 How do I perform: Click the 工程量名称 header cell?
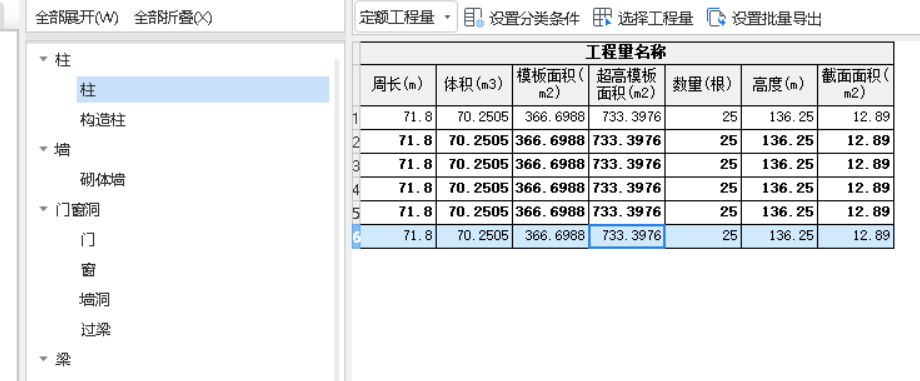[627, 53]
